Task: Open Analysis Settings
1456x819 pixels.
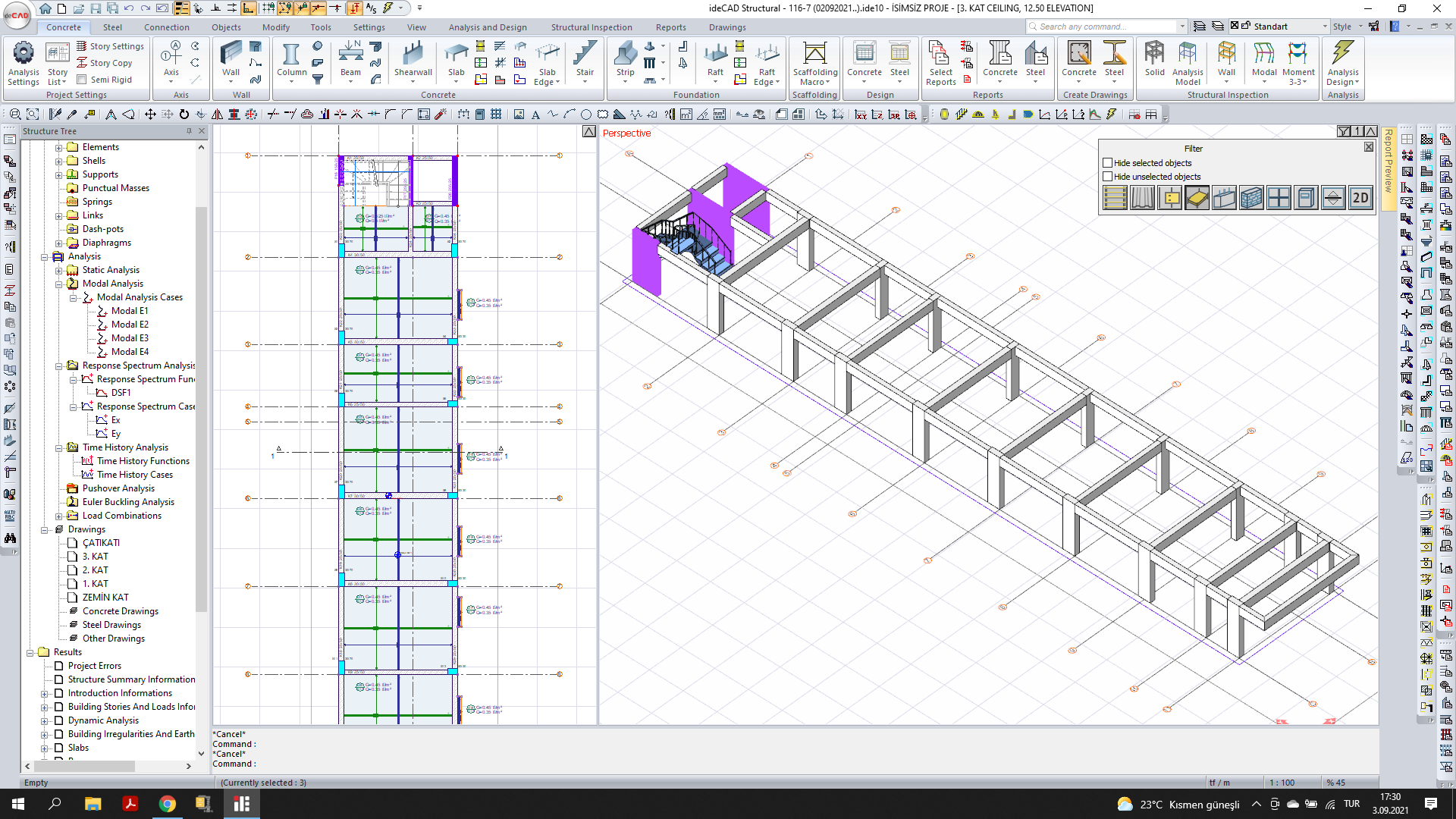Action: coord(24,64)
